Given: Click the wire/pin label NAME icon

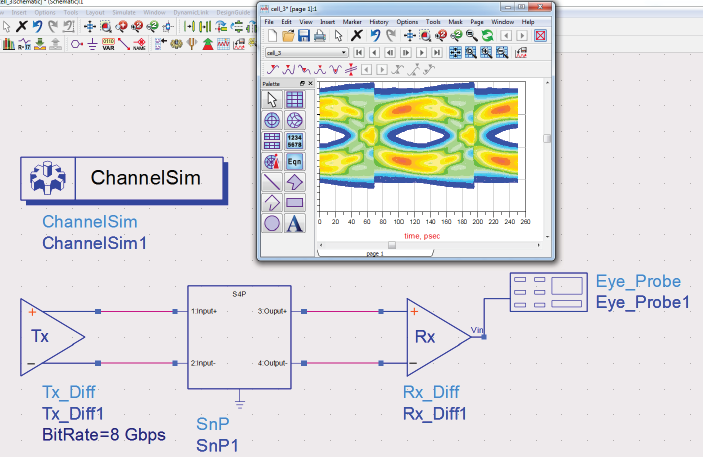Looking at the screenshot, I should click(x=139, y=44).
